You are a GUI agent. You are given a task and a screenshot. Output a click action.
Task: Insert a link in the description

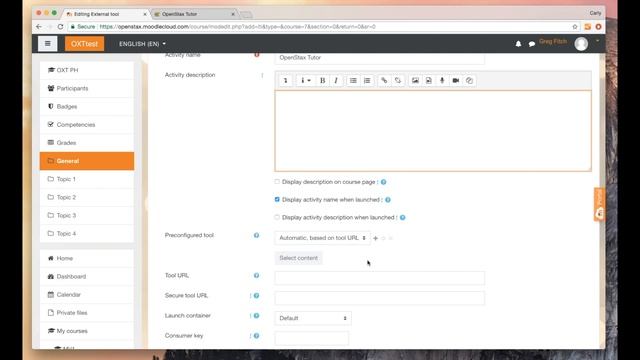(384, 80)
